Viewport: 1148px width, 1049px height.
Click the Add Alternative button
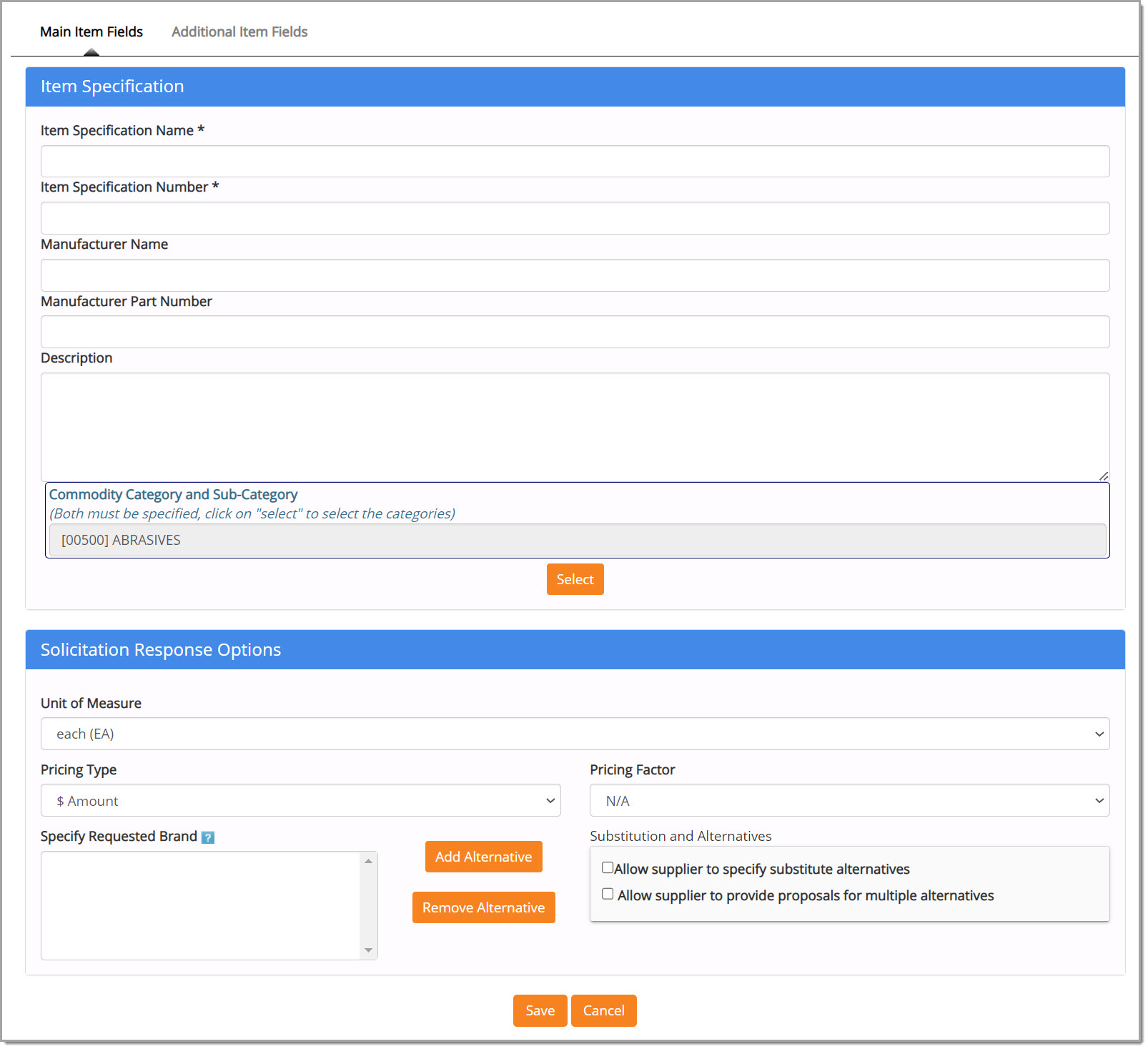coord(483,856)
